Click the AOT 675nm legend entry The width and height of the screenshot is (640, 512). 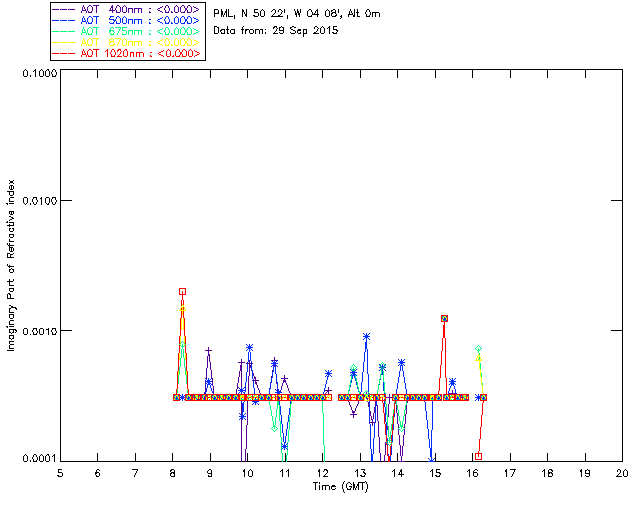pyautogui.click(x=127, y=31)
